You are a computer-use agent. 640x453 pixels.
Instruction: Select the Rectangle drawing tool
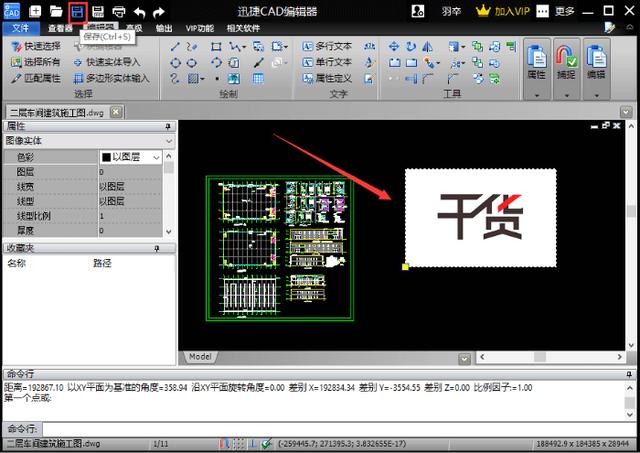click(x=216, y=47)
